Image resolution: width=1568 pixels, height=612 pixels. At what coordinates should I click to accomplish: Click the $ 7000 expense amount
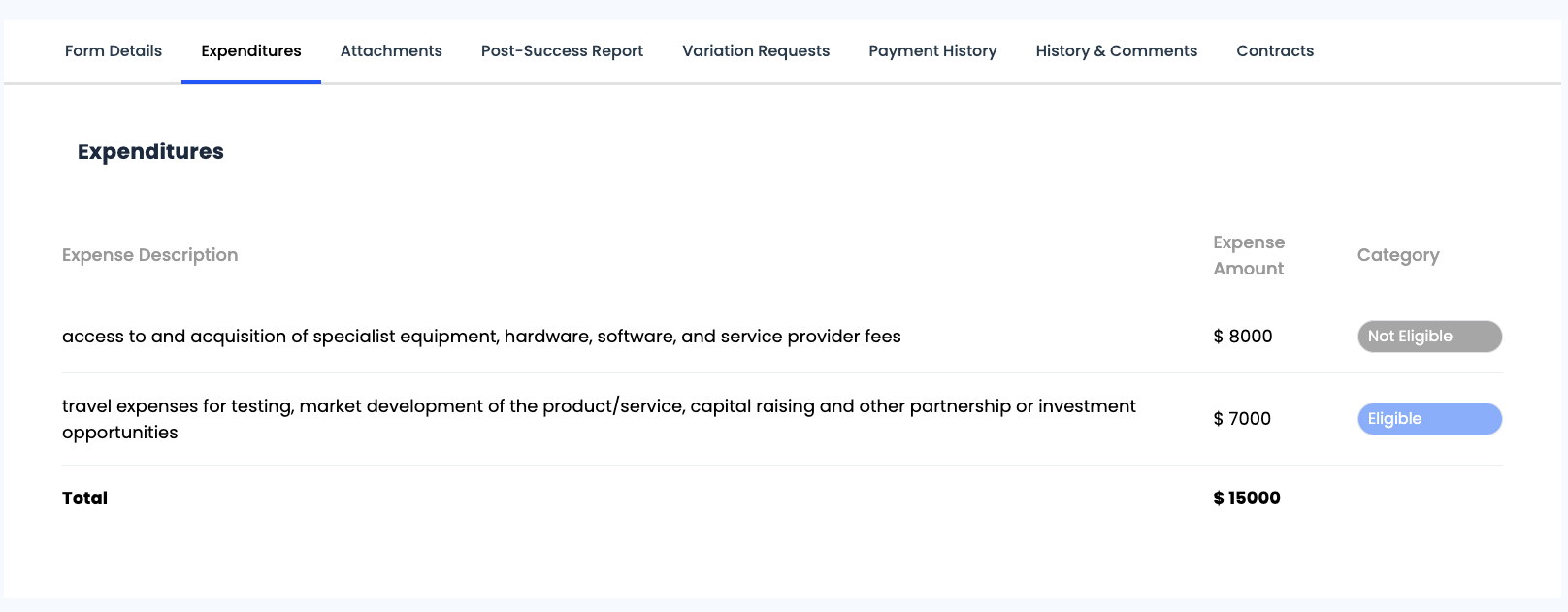tap(1241, 419)
